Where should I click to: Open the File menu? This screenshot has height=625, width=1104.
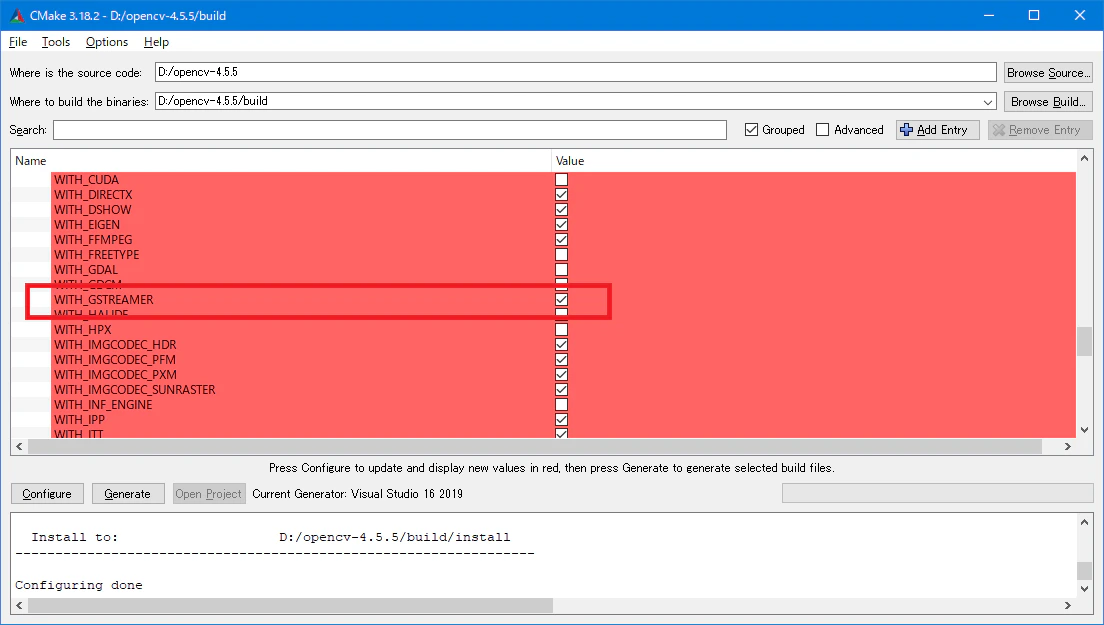[18, 42]
